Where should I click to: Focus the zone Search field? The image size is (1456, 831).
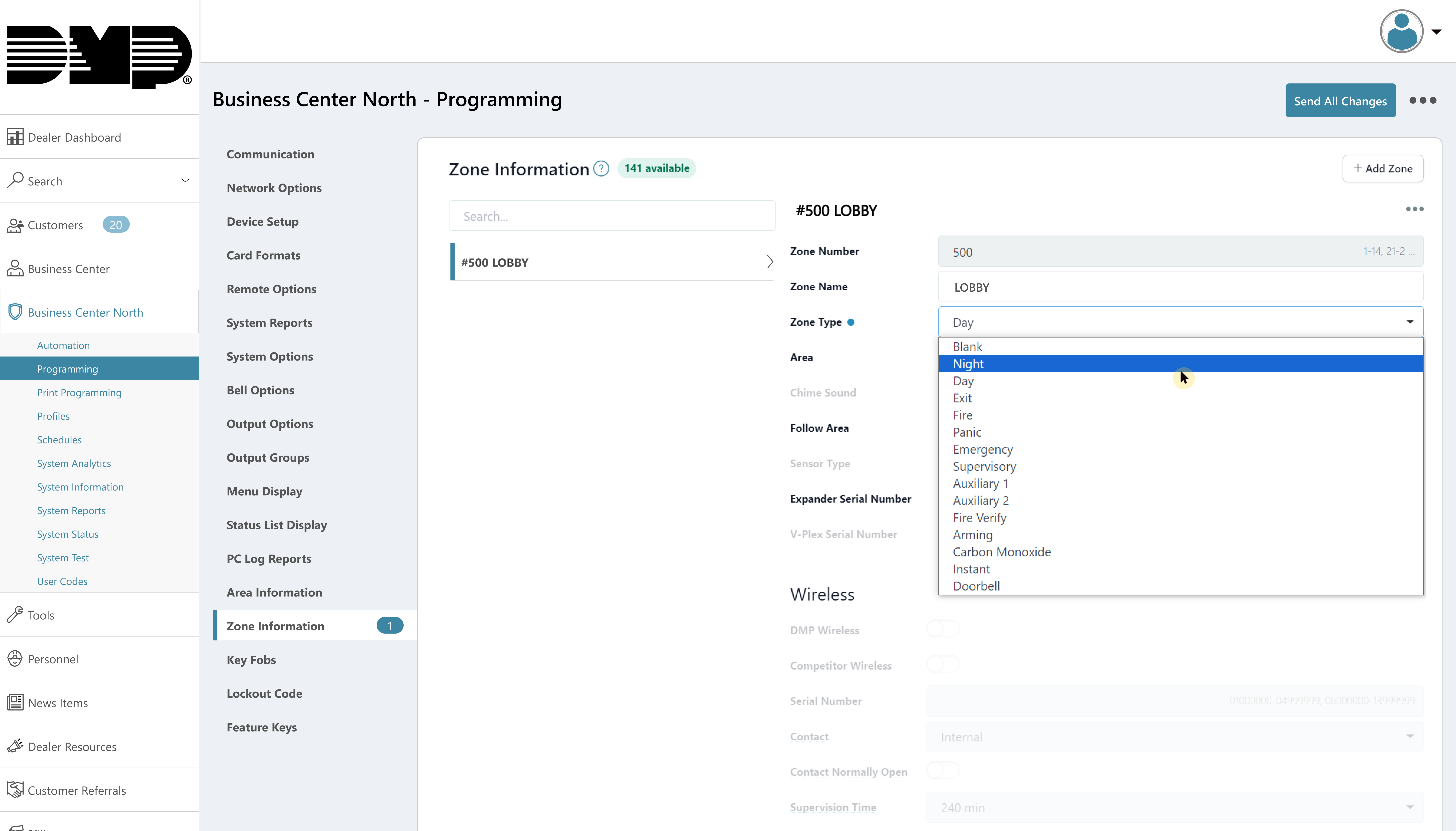(x=612, y=216)
